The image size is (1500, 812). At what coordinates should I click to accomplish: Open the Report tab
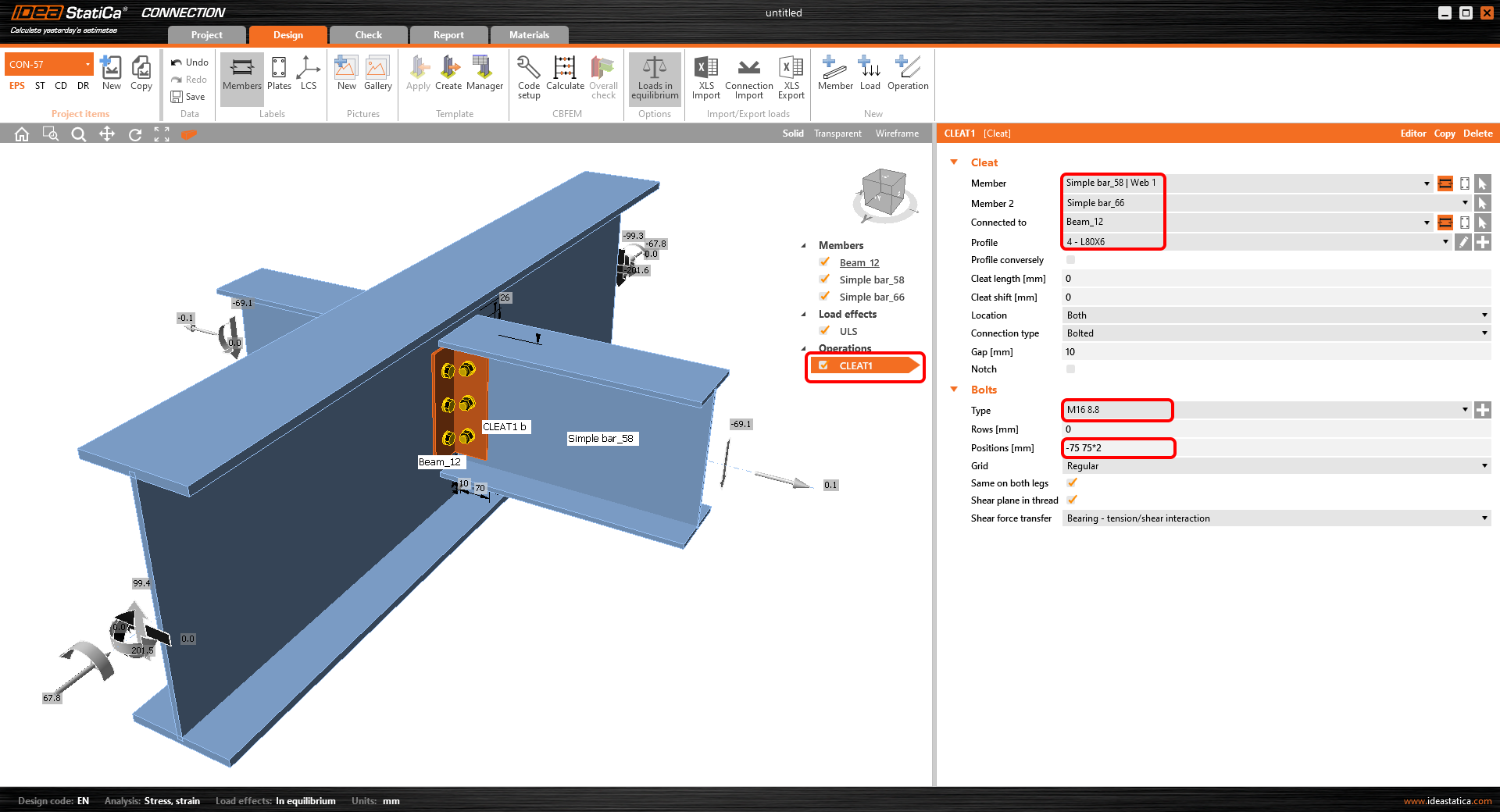[x=448, y=35]
